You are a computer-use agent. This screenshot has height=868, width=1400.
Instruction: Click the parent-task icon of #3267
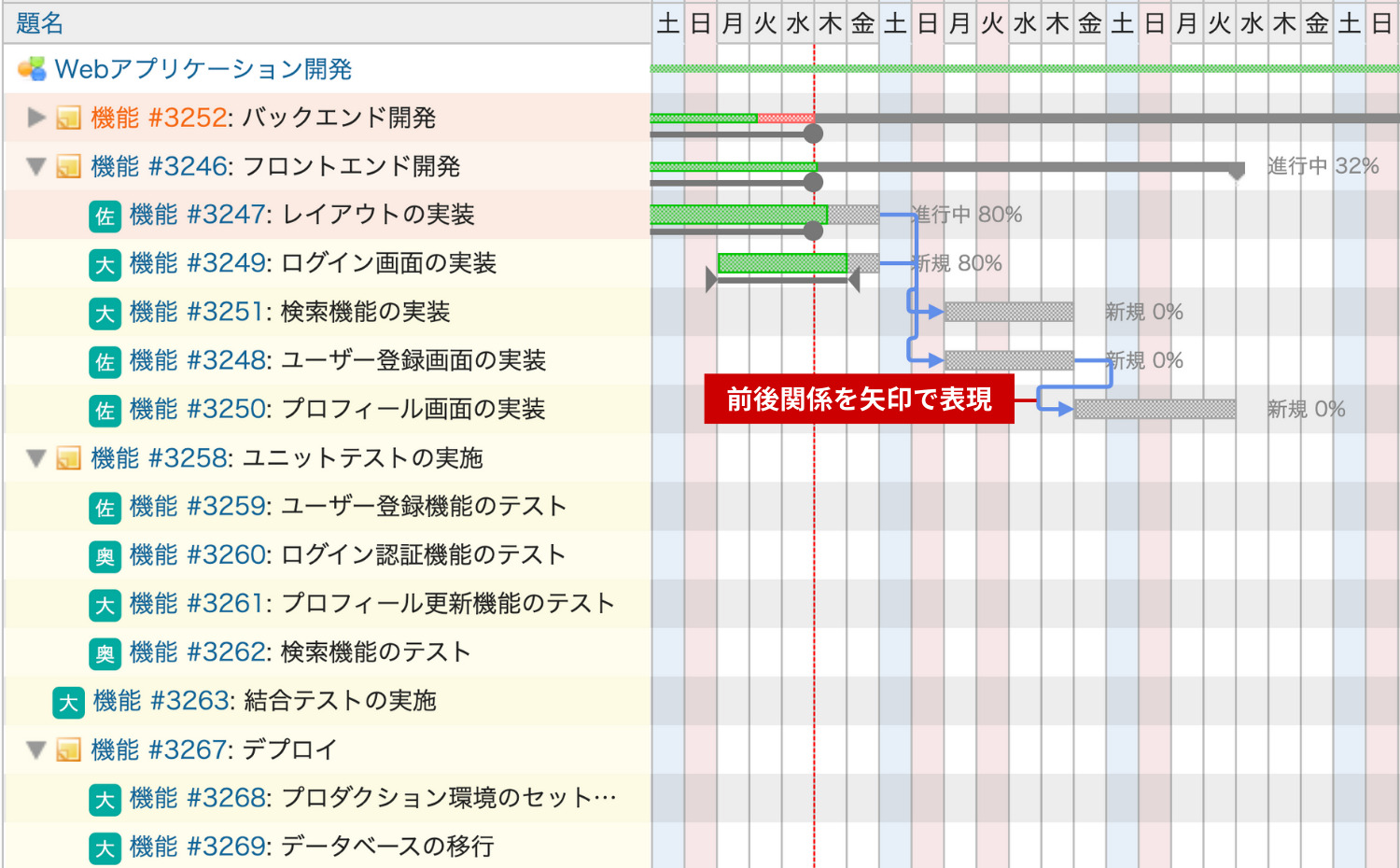point(68,749)
